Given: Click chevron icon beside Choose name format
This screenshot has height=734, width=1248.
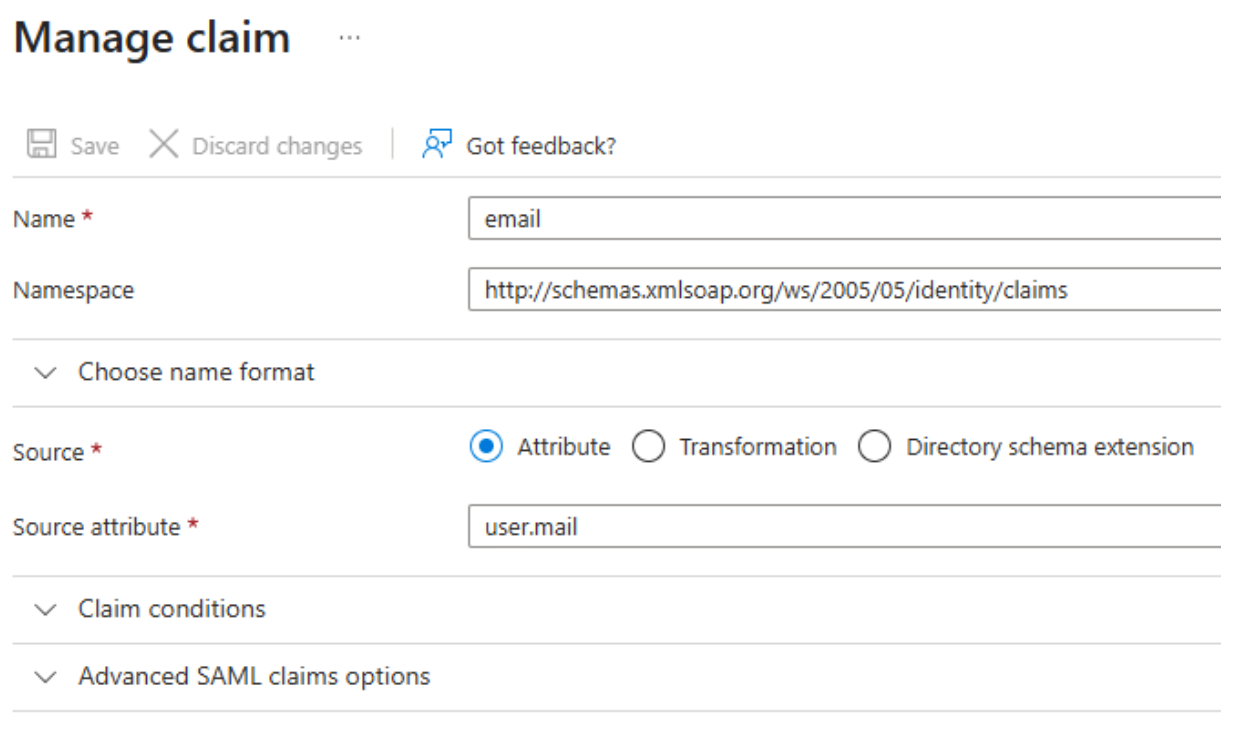Looking at the screenshot, I should coord(45,373).
